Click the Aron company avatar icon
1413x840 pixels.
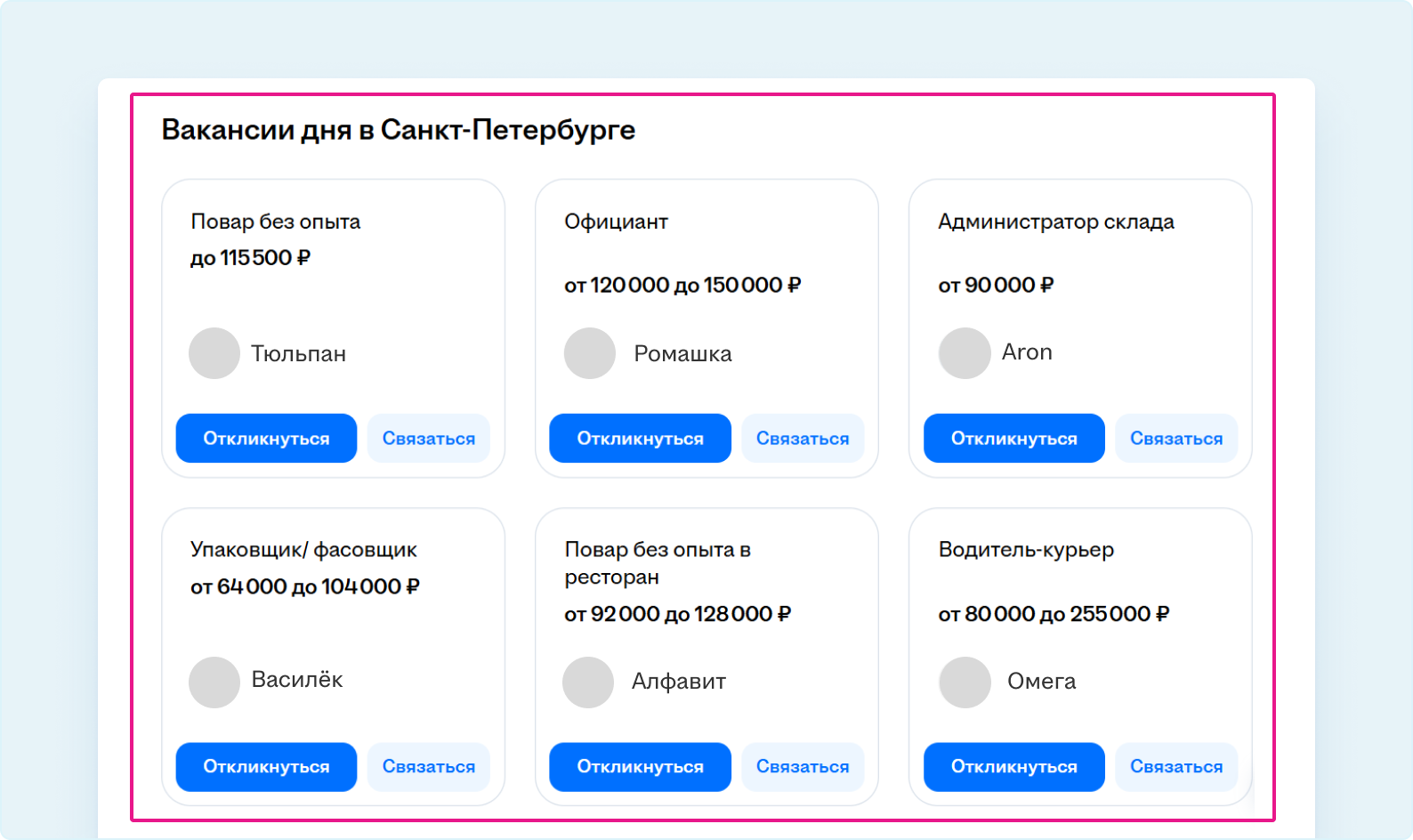965,353
